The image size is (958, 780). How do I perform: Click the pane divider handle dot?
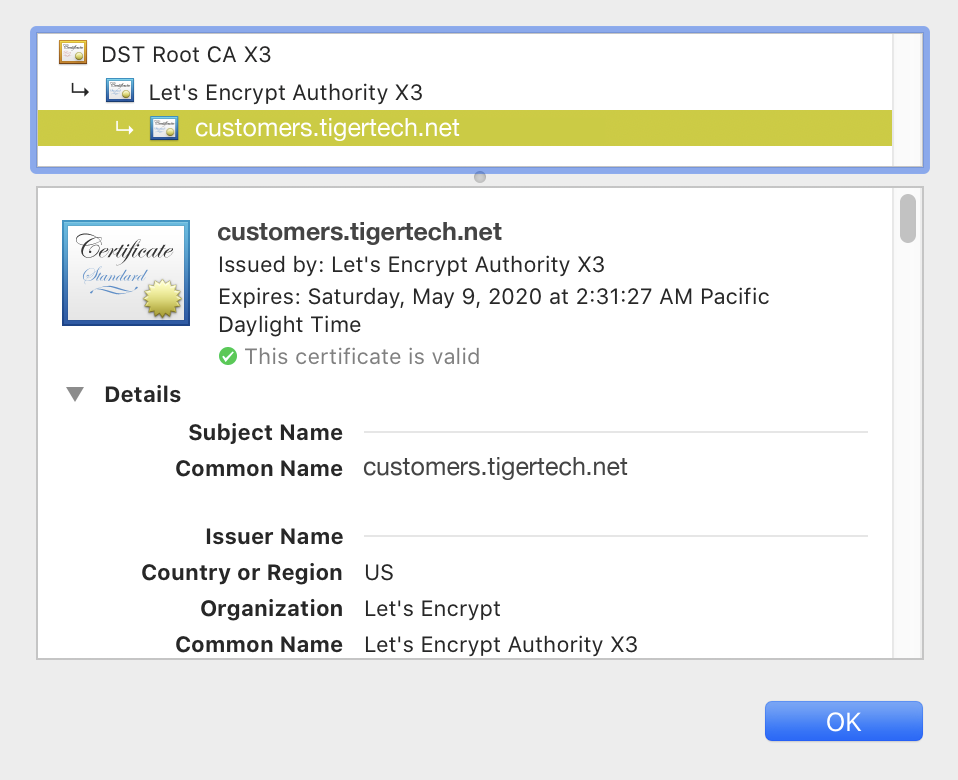479,177
